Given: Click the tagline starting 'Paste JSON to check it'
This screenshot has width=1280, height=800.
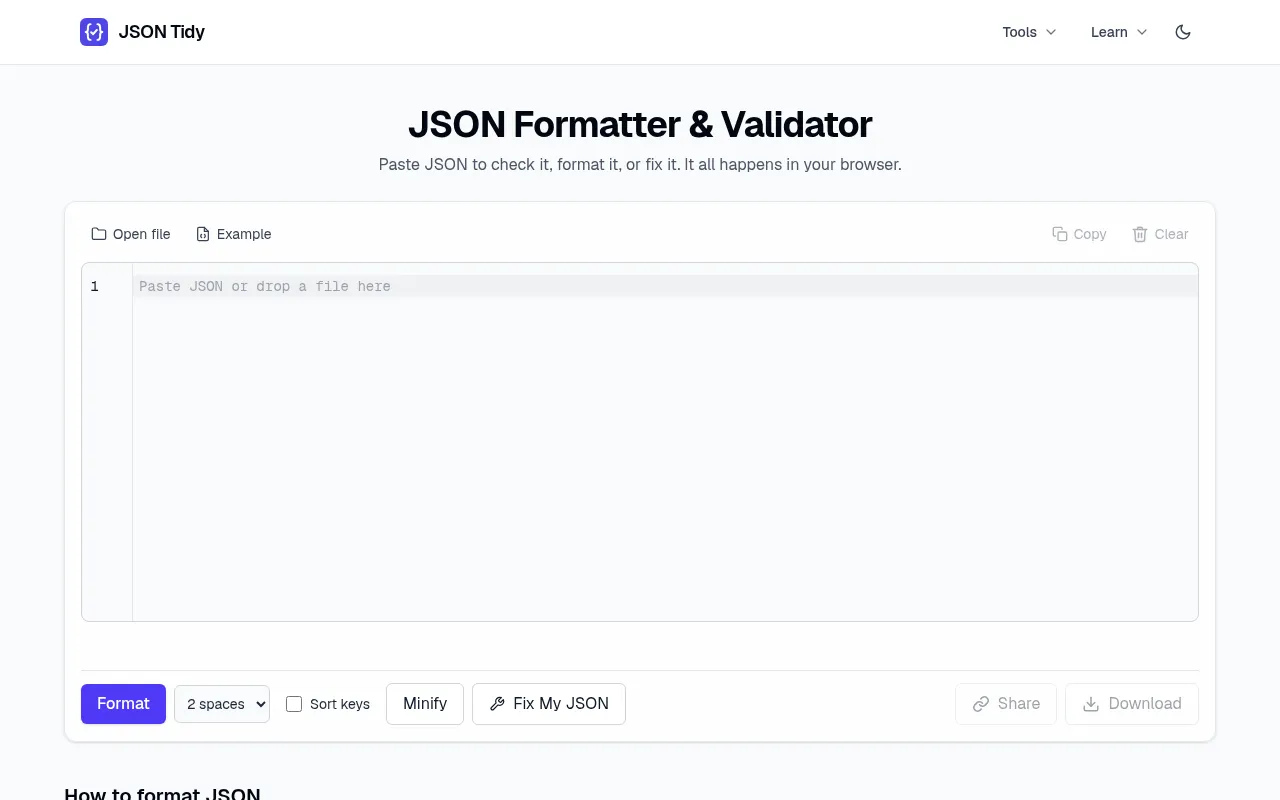Looking at the screenshot, I should coord(640,164).
